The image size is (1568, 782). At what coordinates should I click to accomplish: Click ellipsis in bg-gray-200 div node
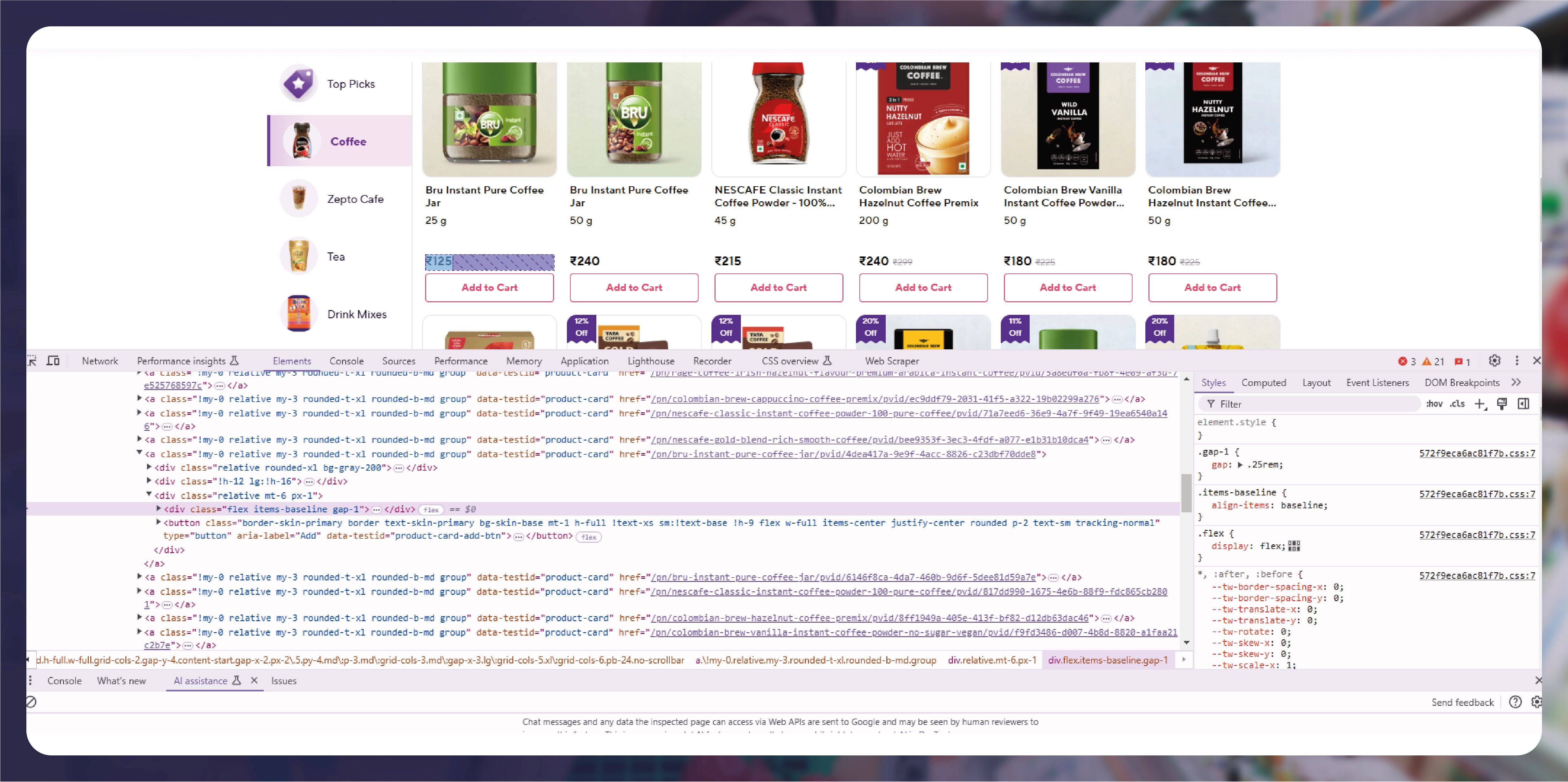click(399, 468)
